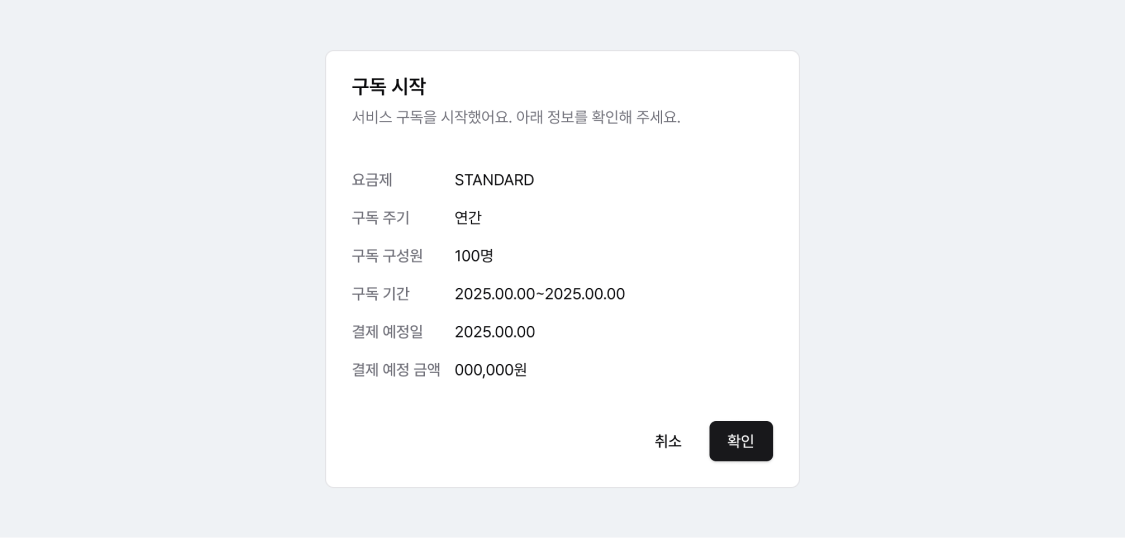Select the 결제 예정일 date value

click(x=495, y=332)
